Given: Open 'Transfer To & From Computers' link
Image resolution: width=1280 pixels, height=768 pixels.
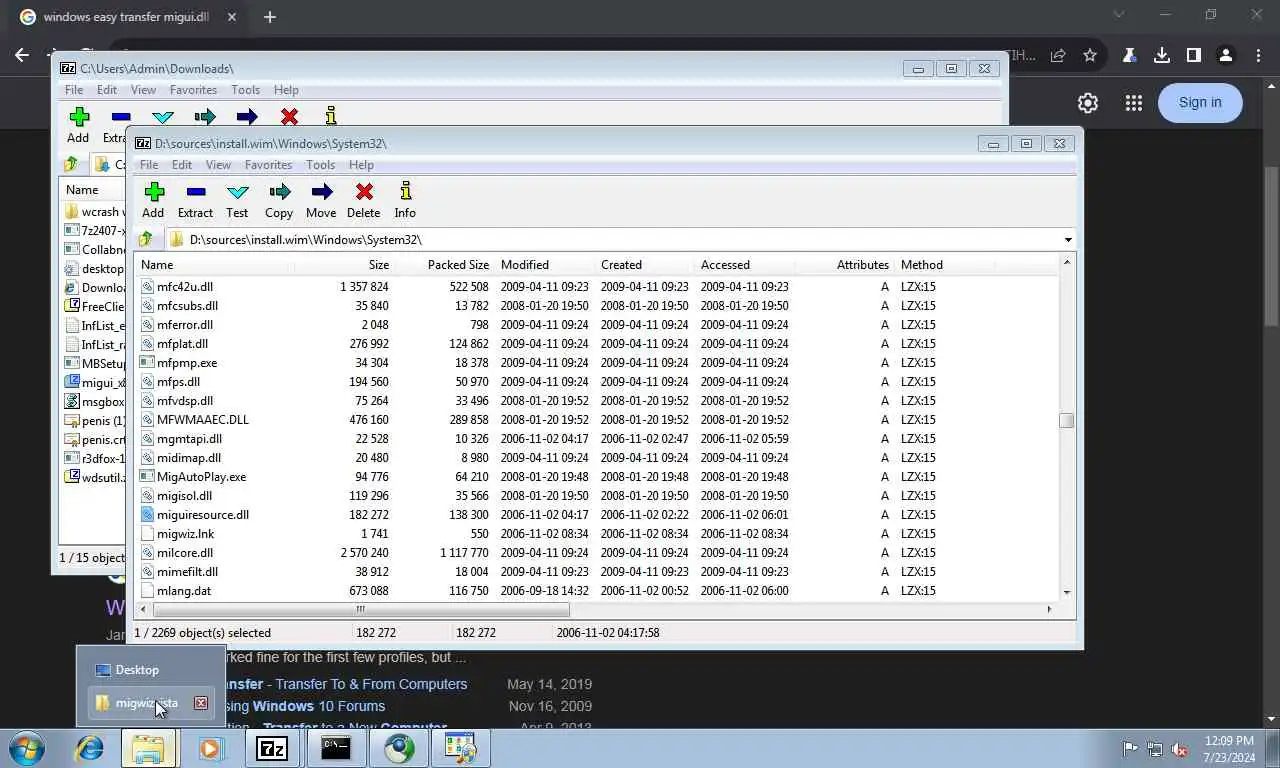Looking at the screenshot, I should pyautogui.click(x=371, y=684).
